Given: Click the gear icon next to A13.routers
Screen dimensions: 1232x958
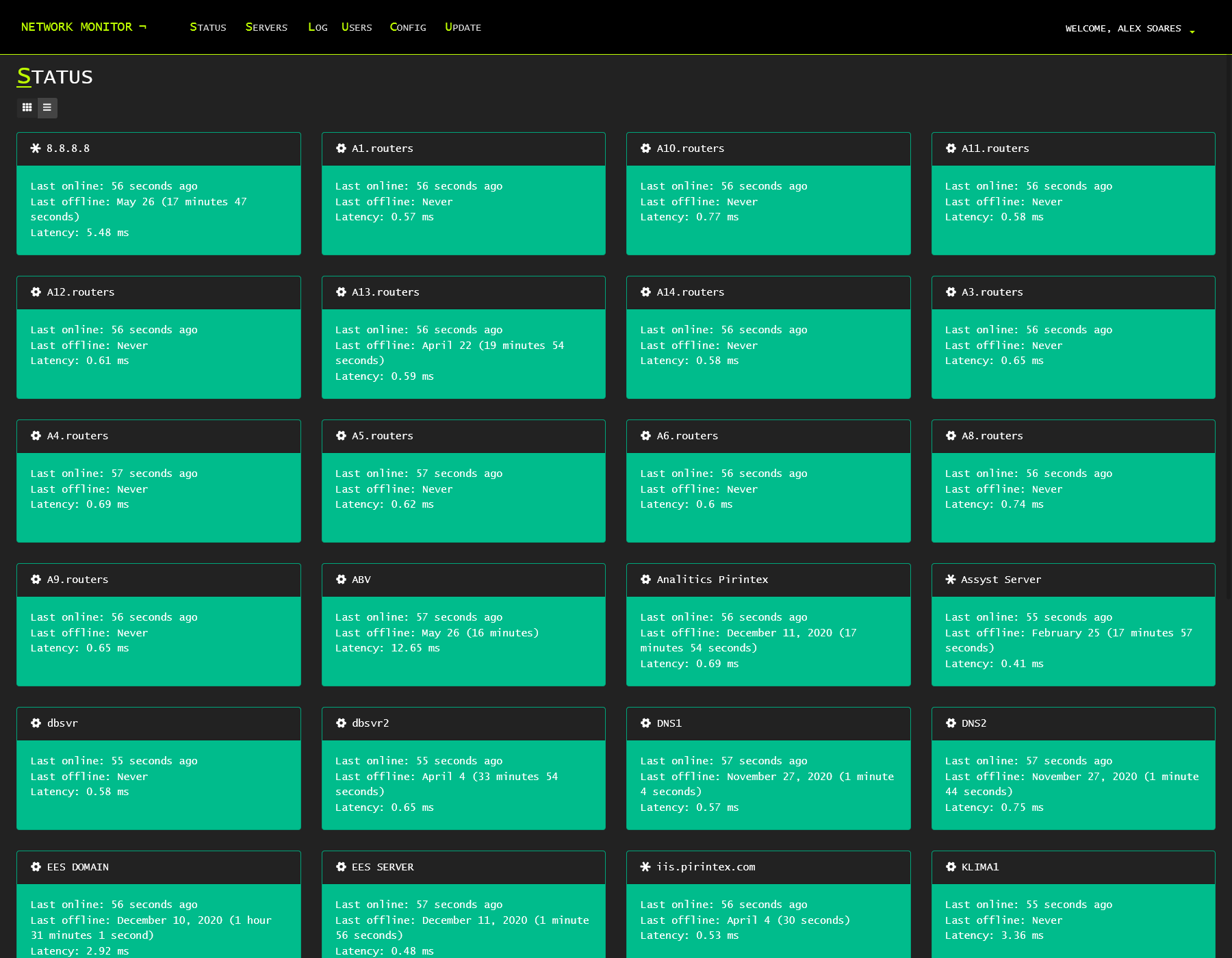Looking at the screenshot, I should tap(341, 292).
